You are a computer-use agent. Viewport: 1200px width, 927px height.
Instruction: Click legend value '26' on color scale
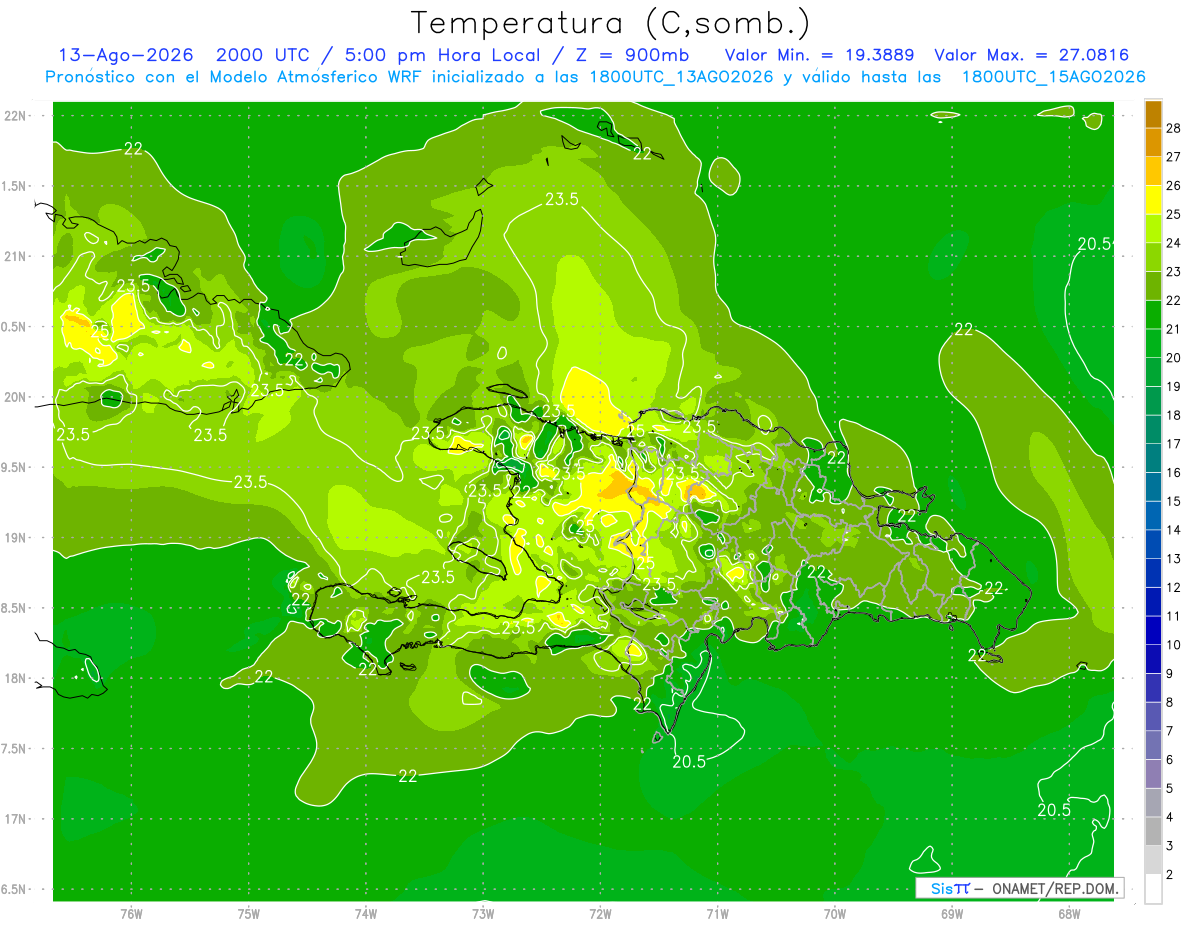1175,186
